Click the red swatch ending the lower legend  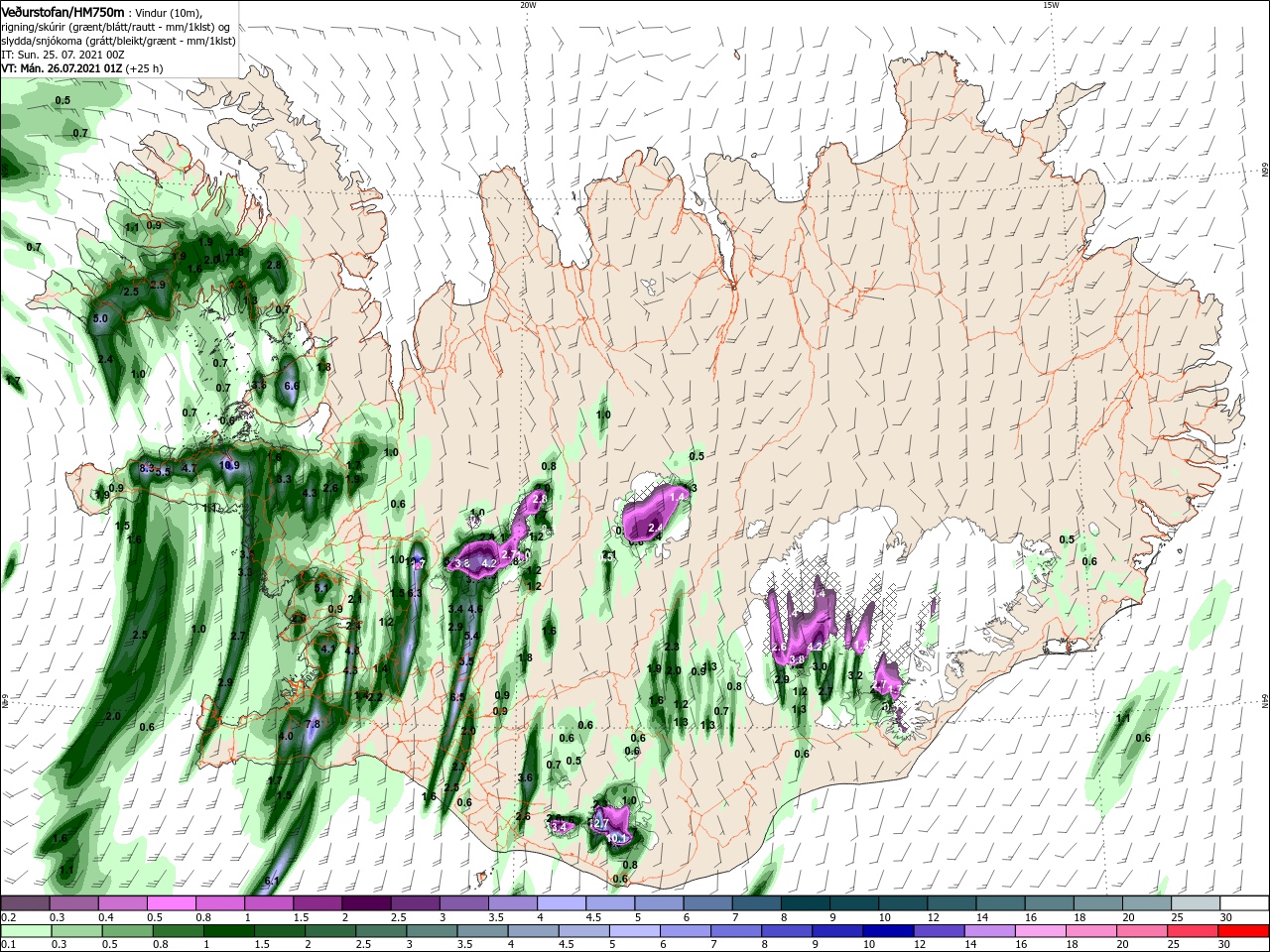tap(1242, 931)
